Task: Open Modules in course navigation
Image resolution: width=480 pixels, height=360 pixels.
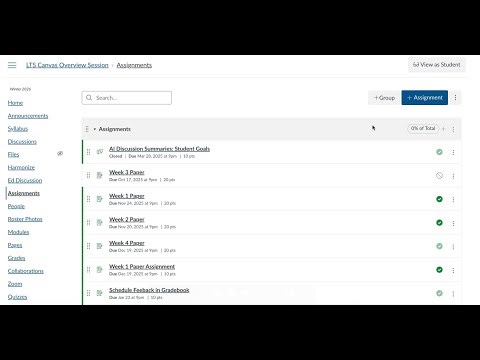Action: [x=18, y=232]
